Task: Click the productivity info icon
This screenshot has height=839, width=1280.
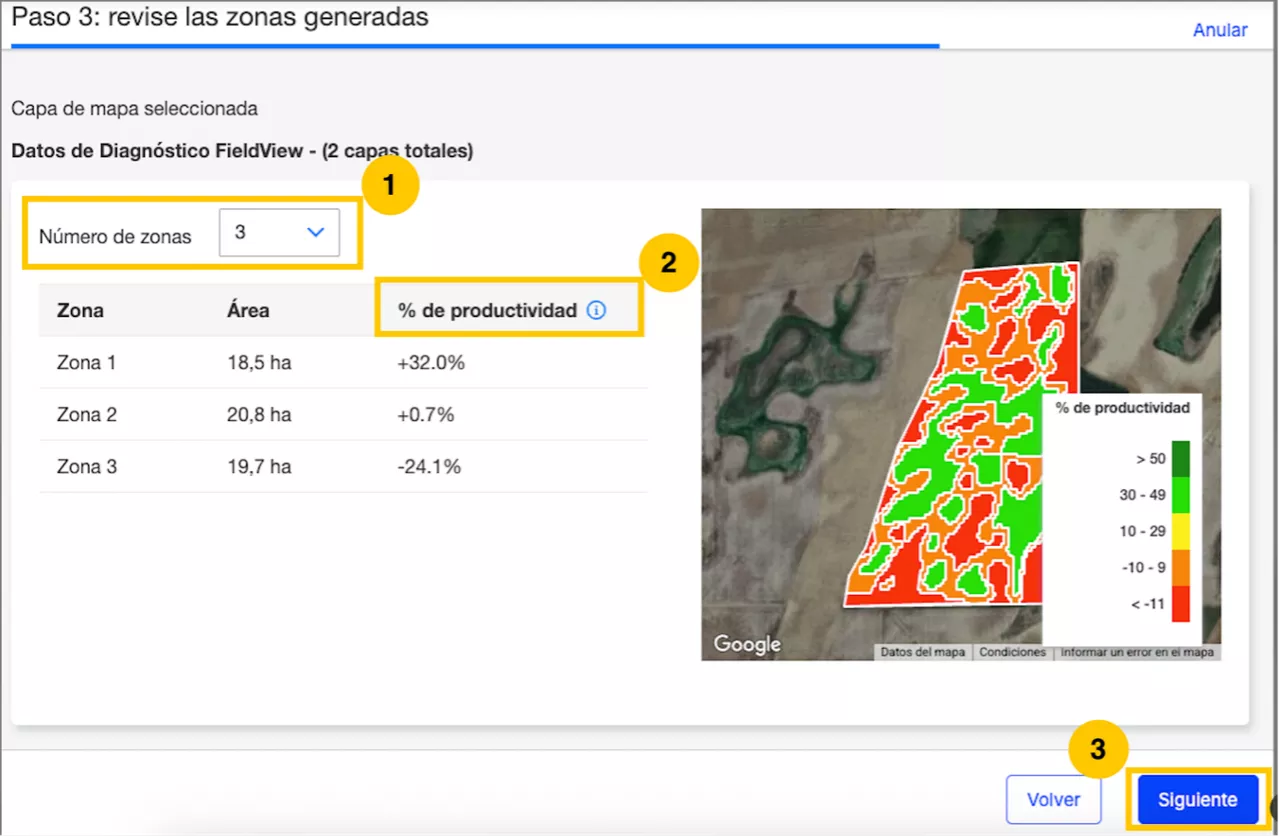Action: [596, 311]
